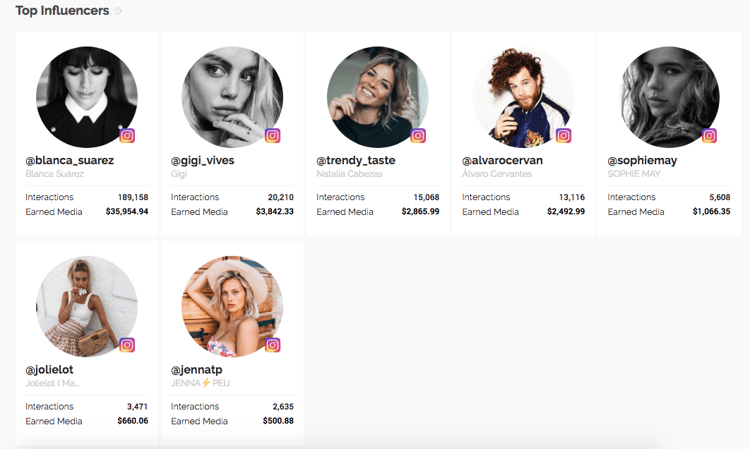Click Álvaro Cervantes profile photo

(523, 97)
